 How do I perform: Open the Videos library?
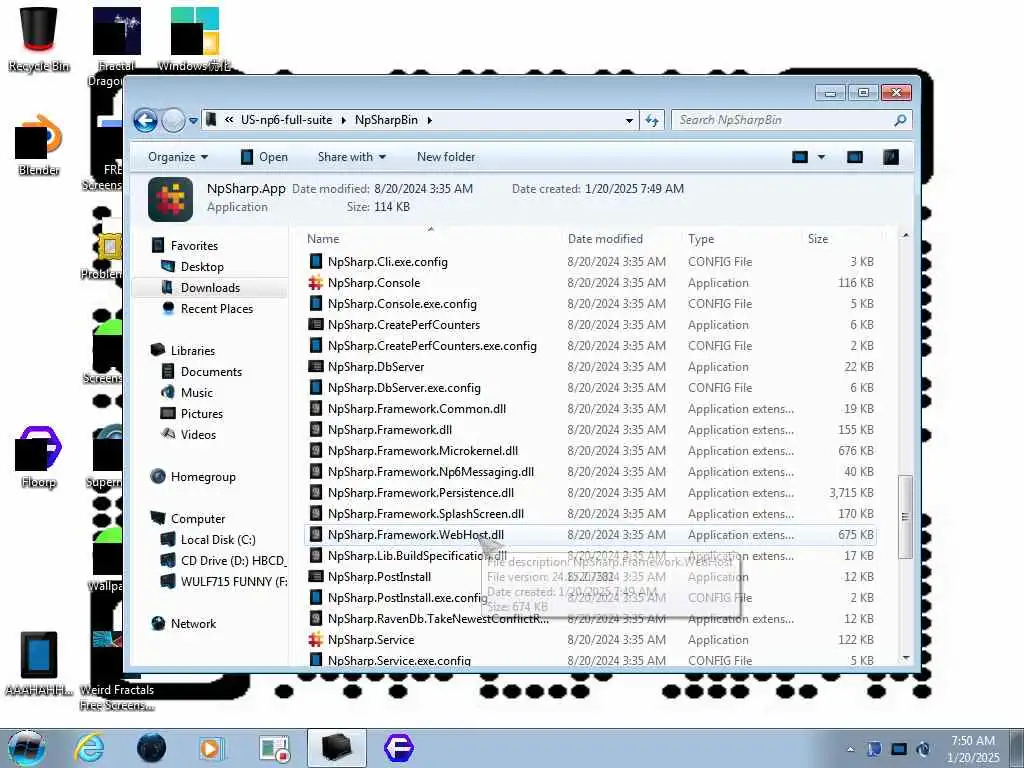pos(198,434)
